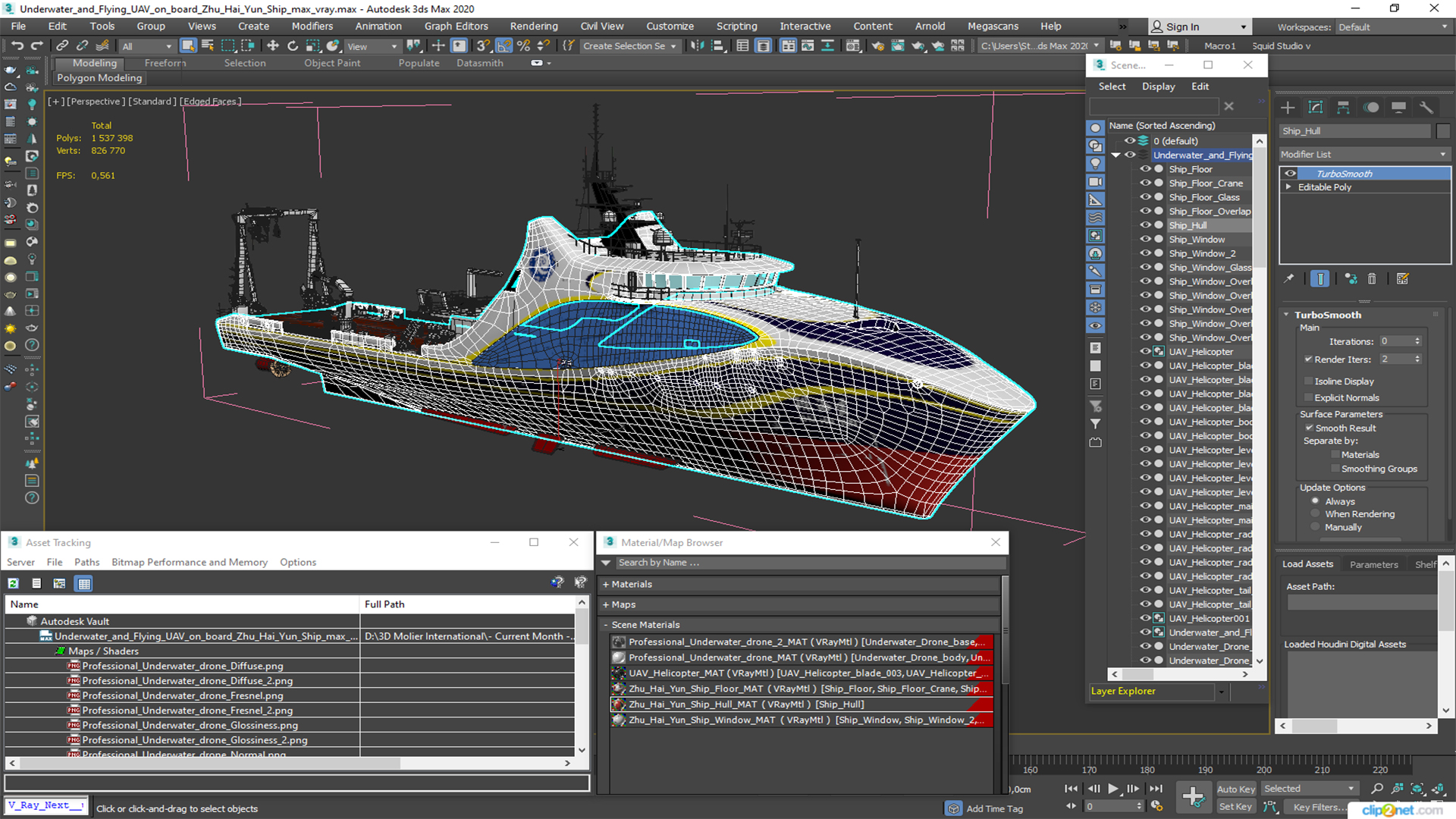The width and height of the screenshot is (1456, 819).
Task: Activate the Select and Link tool
Action: pyautogui.click(x=62, y=45)
